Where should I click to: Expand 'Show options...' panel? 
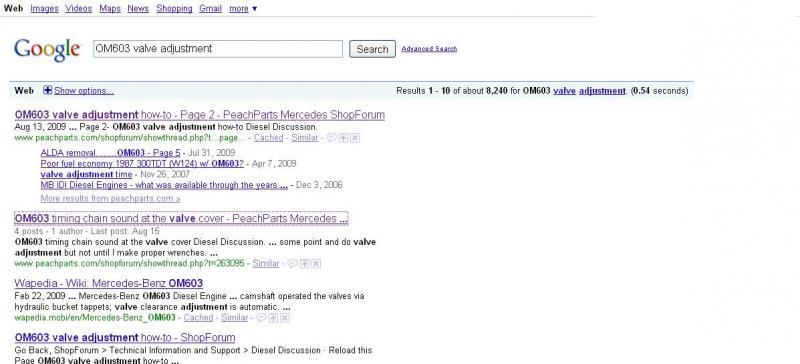[x=84, y=91]
